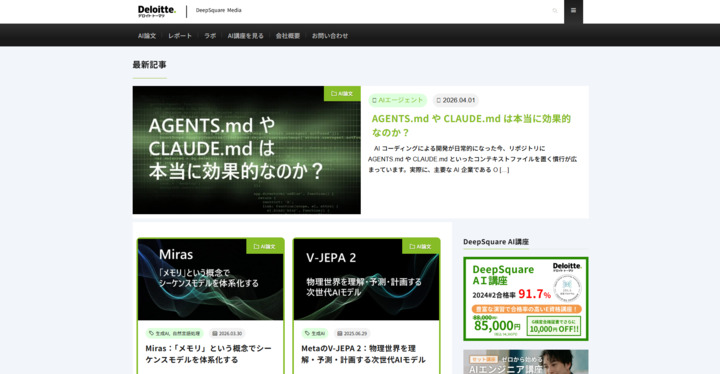Click the 生成AI tag on V-JEPA card

[x=315, y=334]
